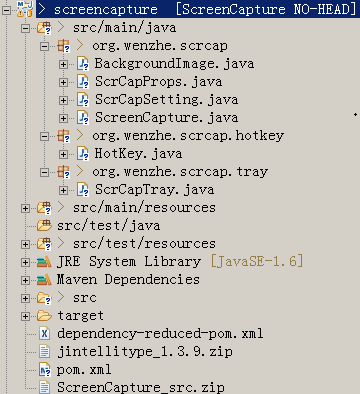This screenshot has height=394, width=360.
Task: Expand the plain src folder
Action: (x=25, y=298)
